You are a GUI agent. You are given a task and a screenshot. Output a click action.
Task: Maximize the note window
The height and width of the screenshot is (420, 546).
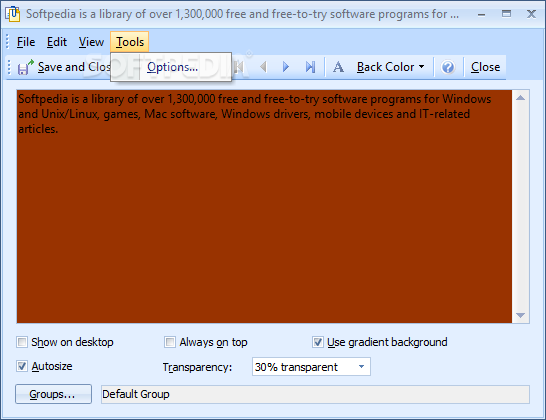tap(506, 14)
